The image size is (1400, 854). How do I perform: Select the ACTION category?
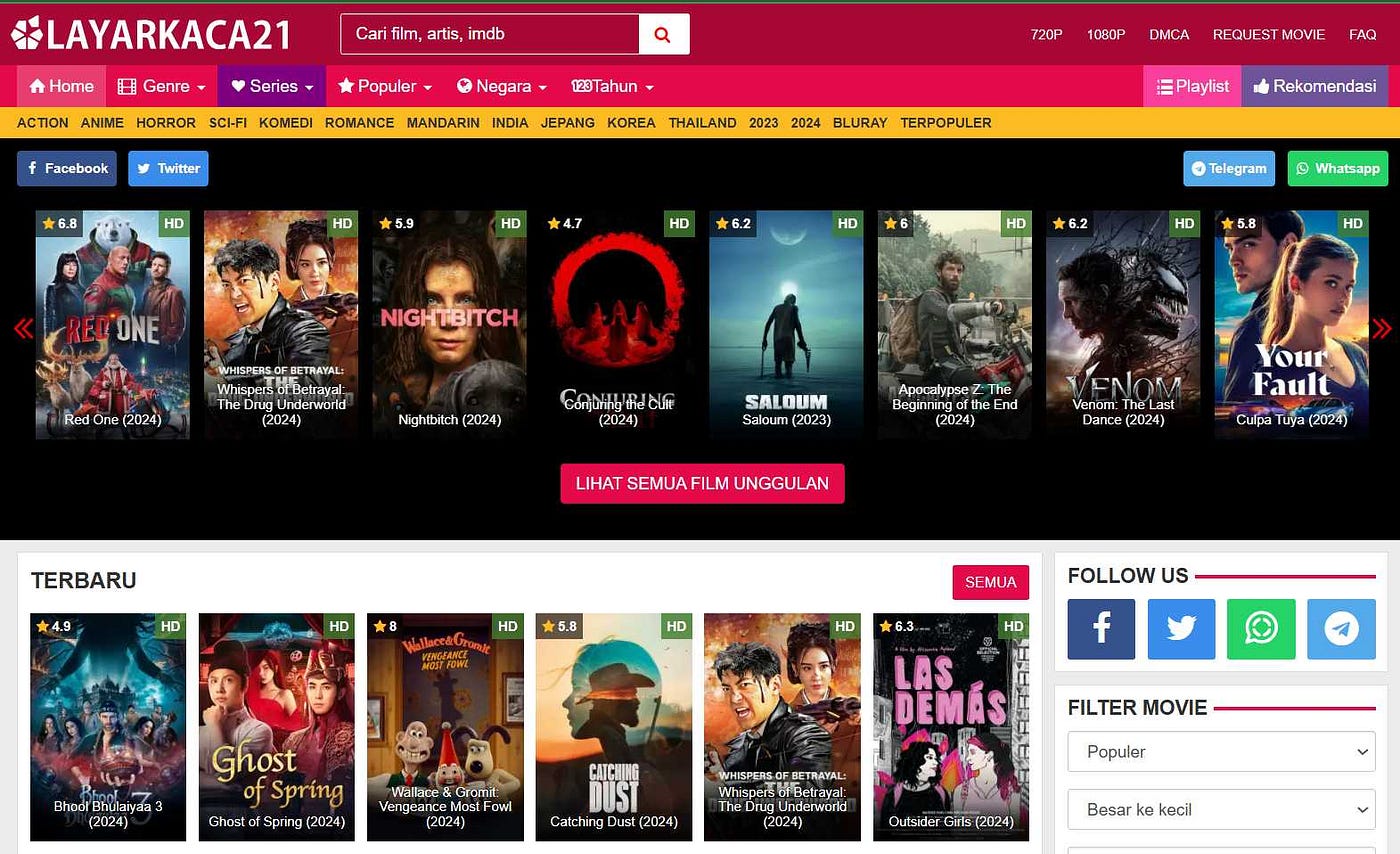[x=43, y=123]
